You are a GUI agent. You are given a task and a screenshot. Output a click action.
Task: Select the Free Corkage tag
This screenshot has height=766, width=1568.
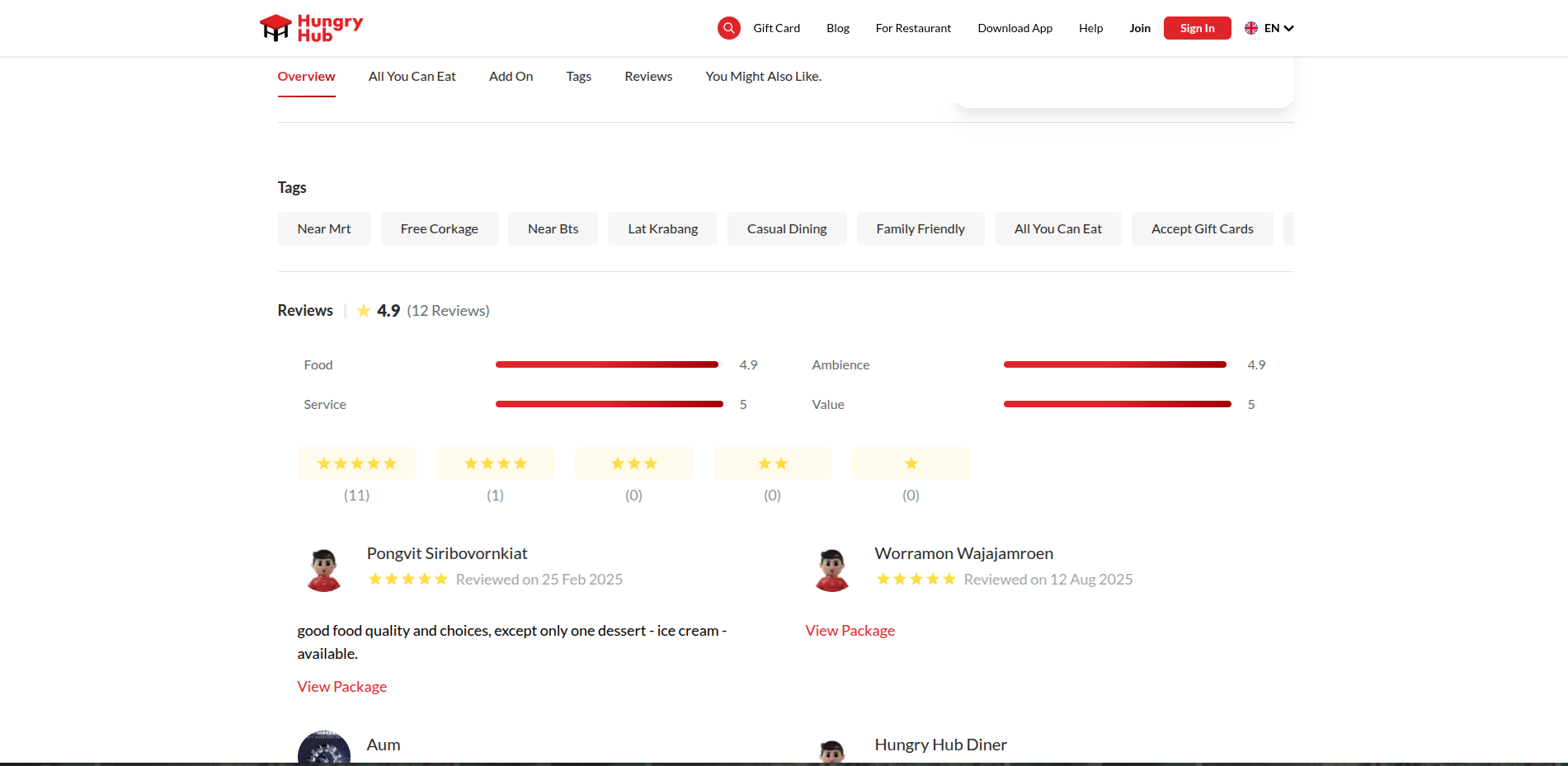pyautogui.click(x=439, y=229)
